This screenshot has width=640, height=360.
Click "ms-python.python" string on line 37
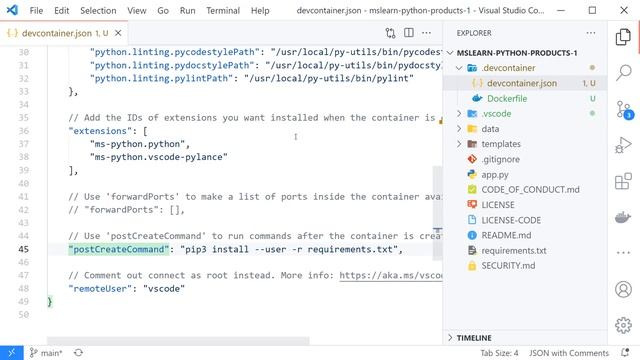[138, 144]
